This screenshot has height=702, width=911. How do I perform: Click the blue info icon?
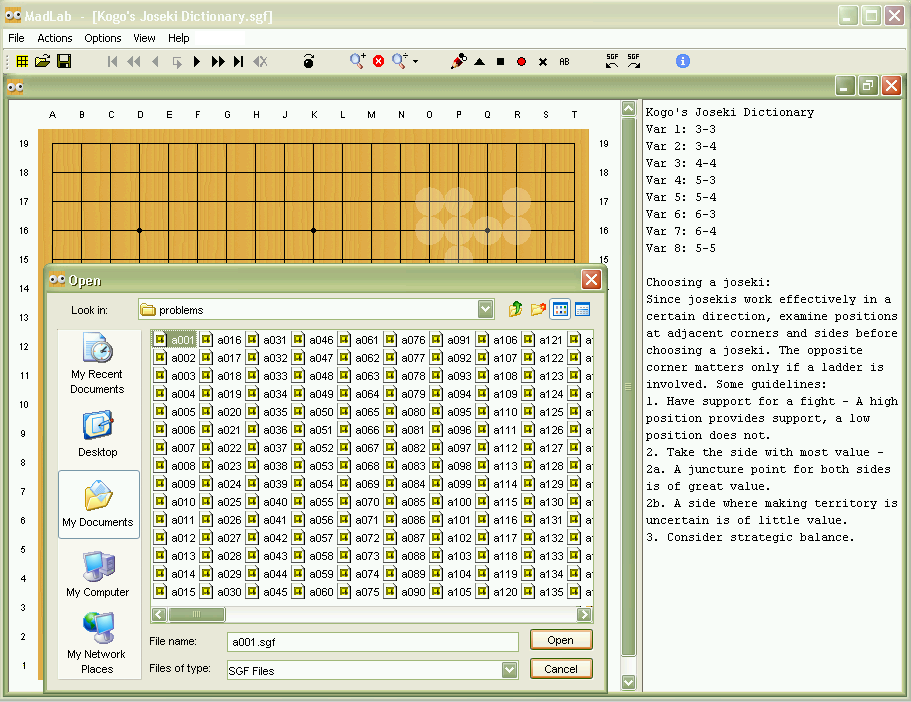tap(683, 61)
